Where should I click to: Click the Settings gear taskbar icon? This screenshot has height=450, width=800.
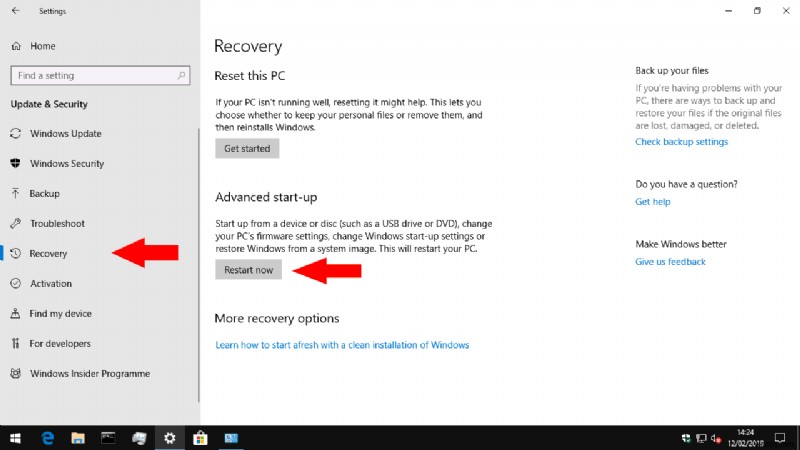pyautogui.click(x=169, y=438)
